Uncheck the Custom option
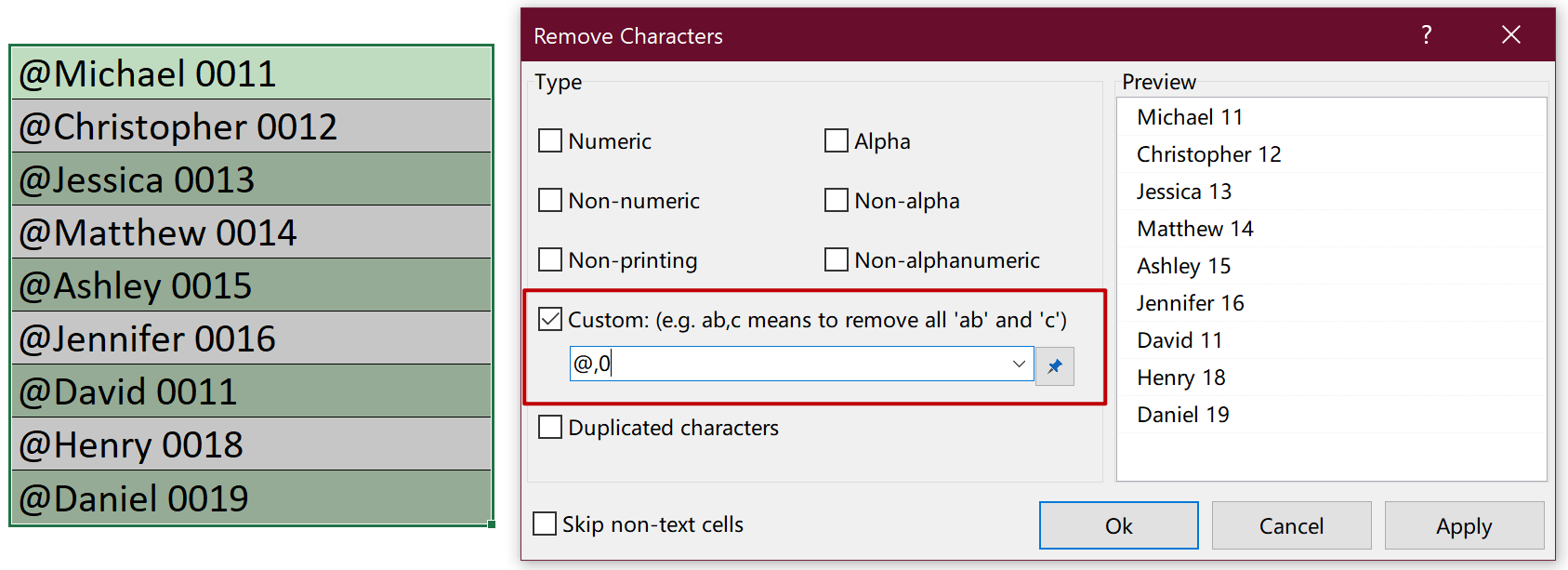This screenshot has width=1568, height=570. tap(549, 319)
